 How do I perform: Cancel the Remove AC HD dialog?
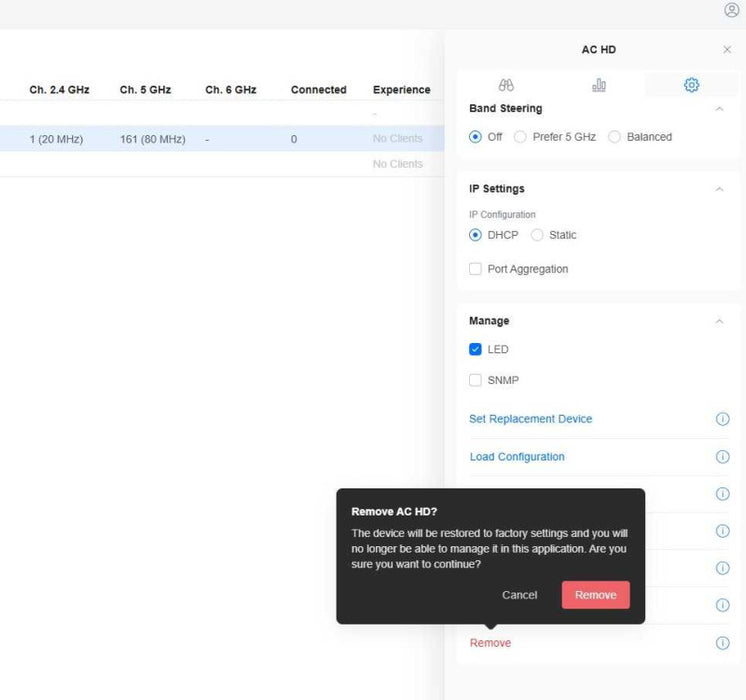tap(519, 595)
